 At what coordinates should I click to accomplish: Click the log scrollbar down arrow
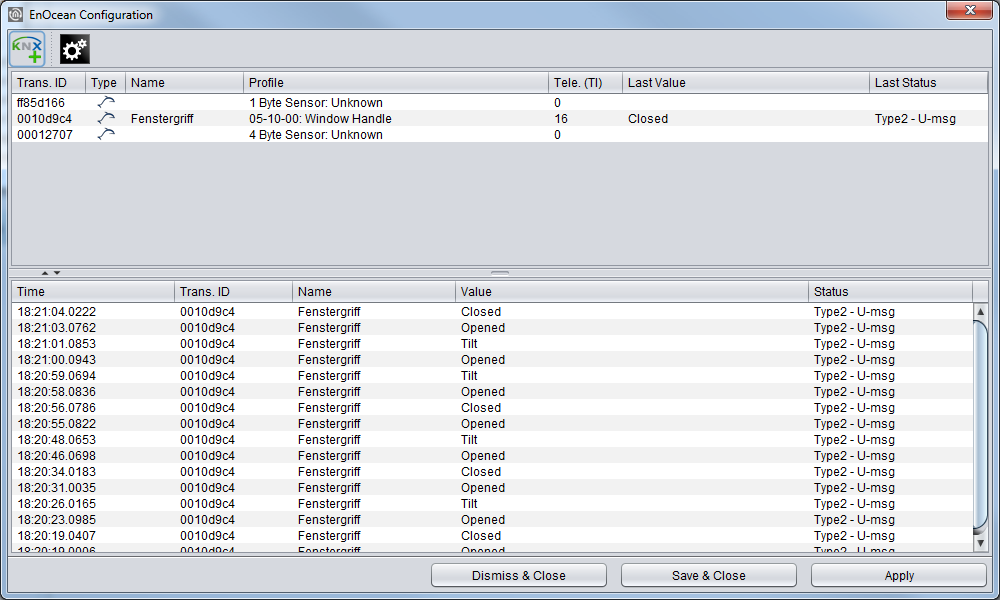point(980,543)
